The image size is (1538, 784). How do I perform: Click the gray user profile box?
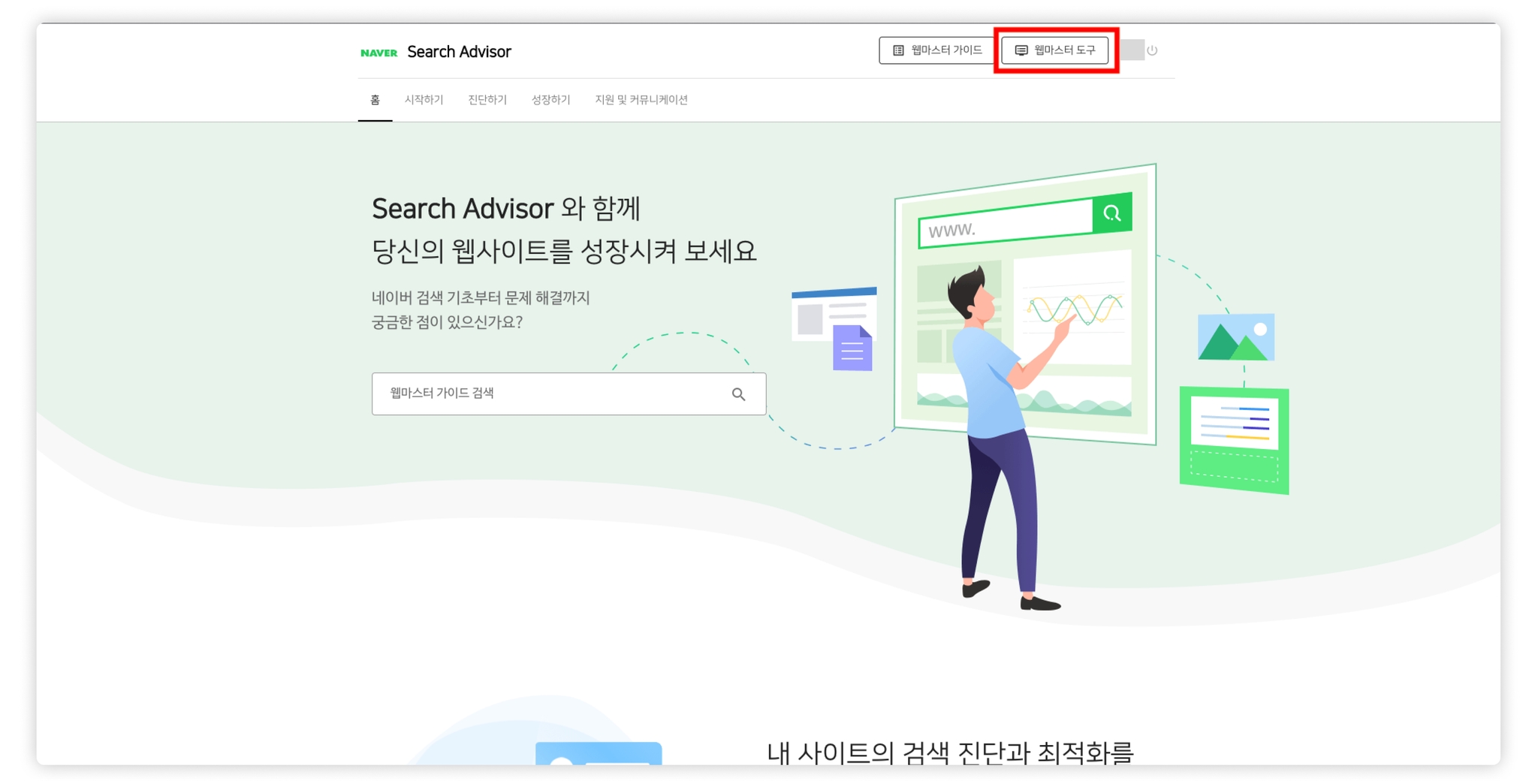(1132, 50)
